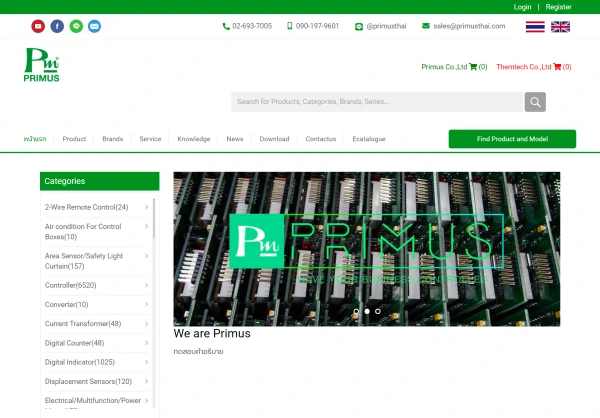Open Area Sensor/Safety Light Curtain(157) category
Image resolution: width=600 pixels, height=418 pixels.
[84, 261]
